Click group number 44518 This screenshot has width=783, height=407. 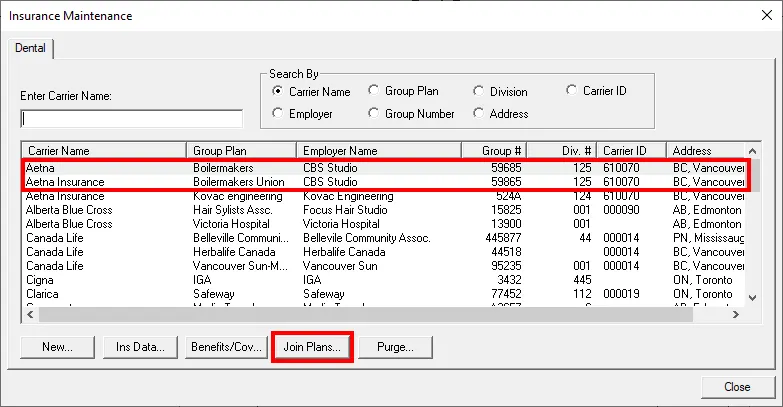coord(506,252)
